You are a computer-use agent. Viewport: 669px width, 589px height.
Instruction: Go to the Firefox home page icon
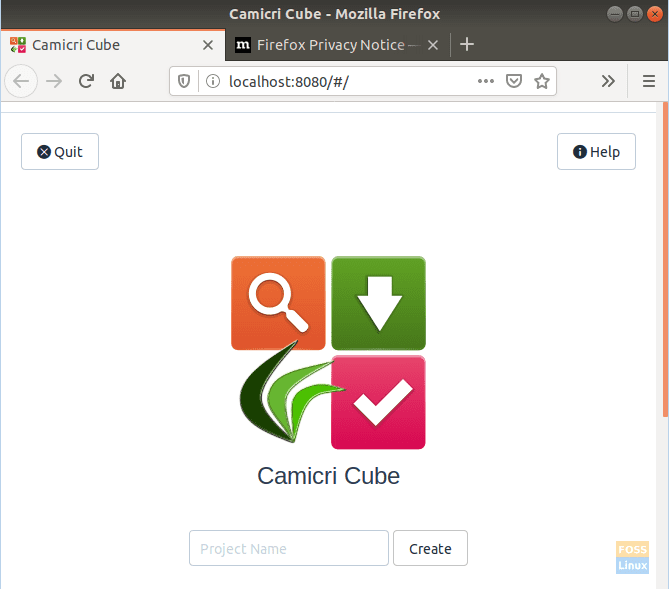pos(118,82)
